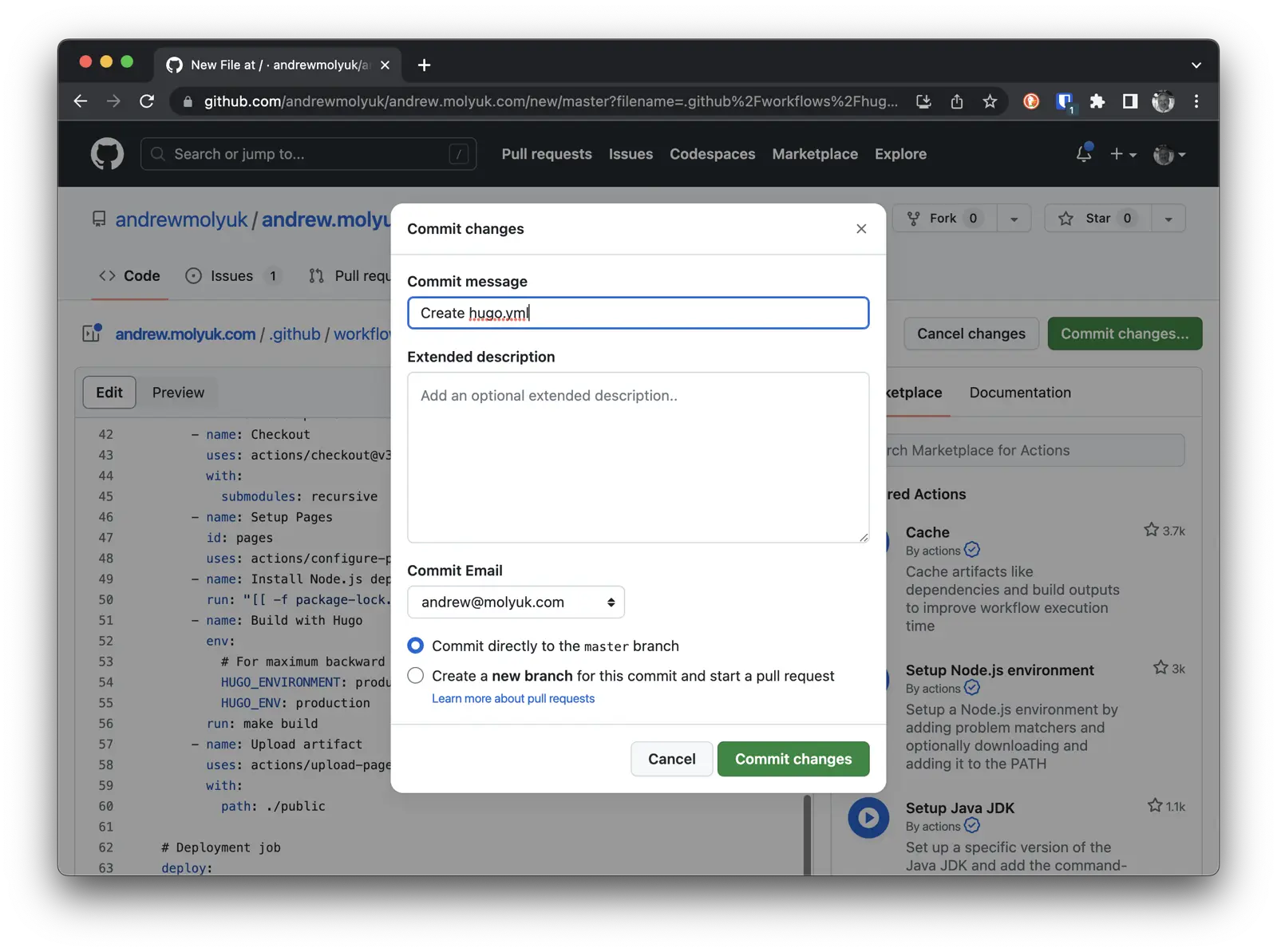The width and height of the screenshot is (1277, 952).
Task: Click the repository book icon beside andrewmolyuk
Action: pyautogui.click(x=98, y=219)
